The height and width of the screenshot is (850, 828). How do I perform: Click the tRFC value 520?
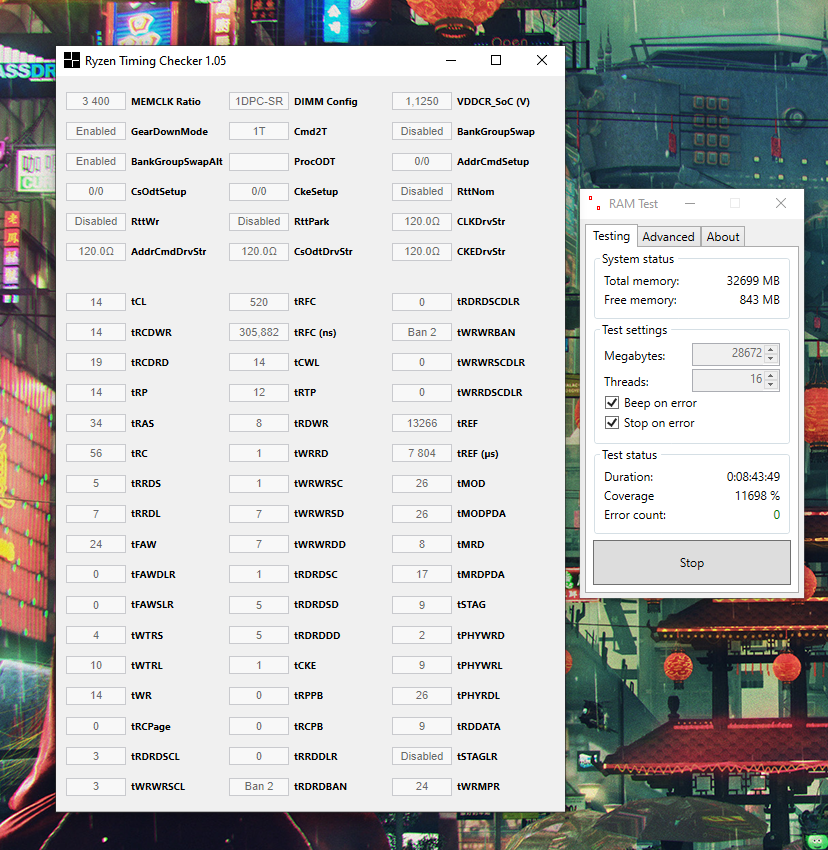pos(259,302)
